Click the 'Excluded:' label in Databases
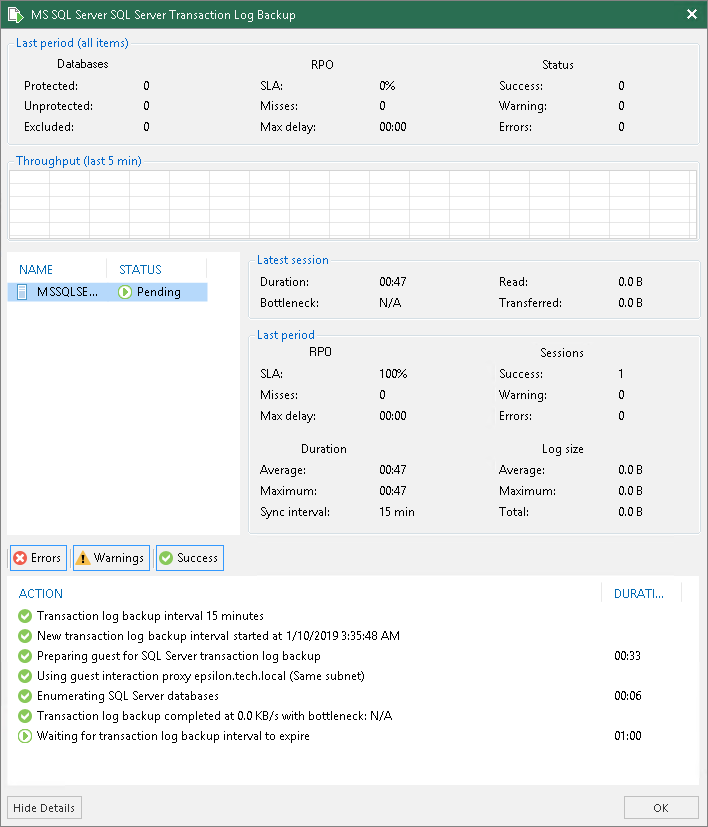708x827 pixels. 49,127
